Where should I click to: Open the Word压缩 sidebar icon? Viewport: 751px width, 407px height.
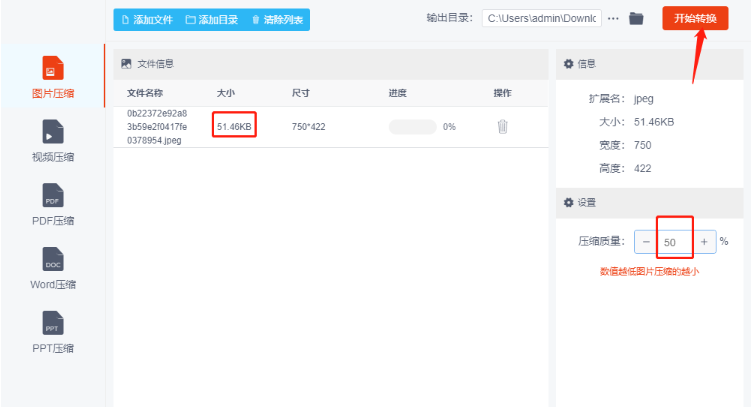pyautogui.click(x=53, y=259)
